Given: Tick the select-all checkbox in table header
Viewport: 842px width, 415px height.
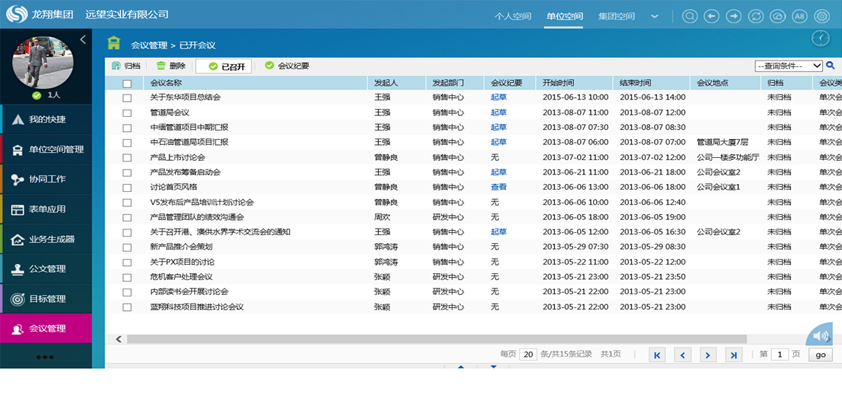Looking at the screenshot, I should (127, 83).
